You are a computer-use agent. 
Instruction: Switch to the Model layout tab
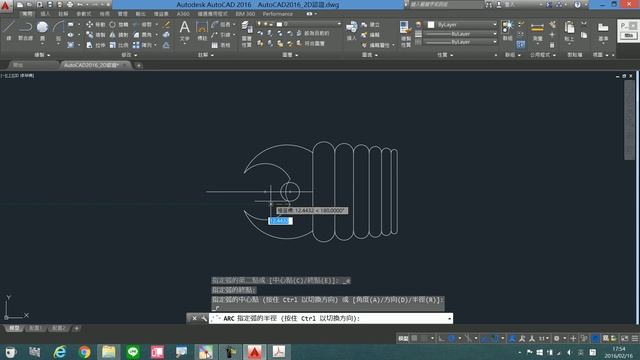[14, 328]
